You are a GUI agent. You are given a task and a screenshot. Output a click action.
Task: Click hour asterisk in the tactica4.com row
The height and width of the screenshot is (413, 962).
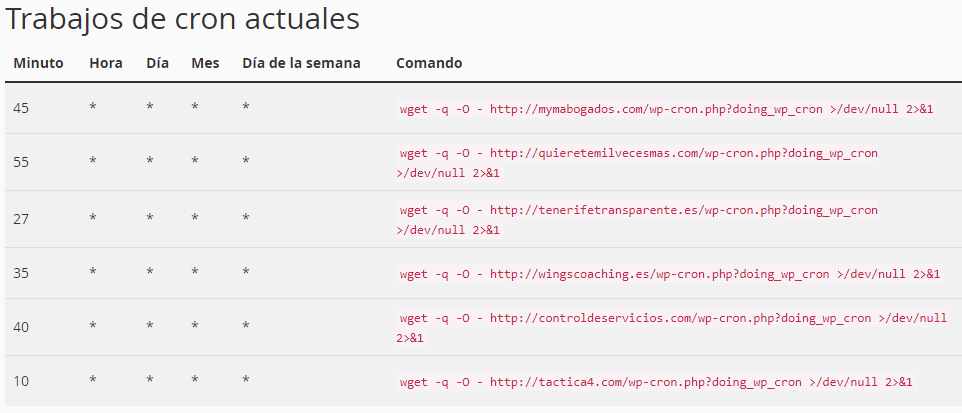click(x=93, y=380)
